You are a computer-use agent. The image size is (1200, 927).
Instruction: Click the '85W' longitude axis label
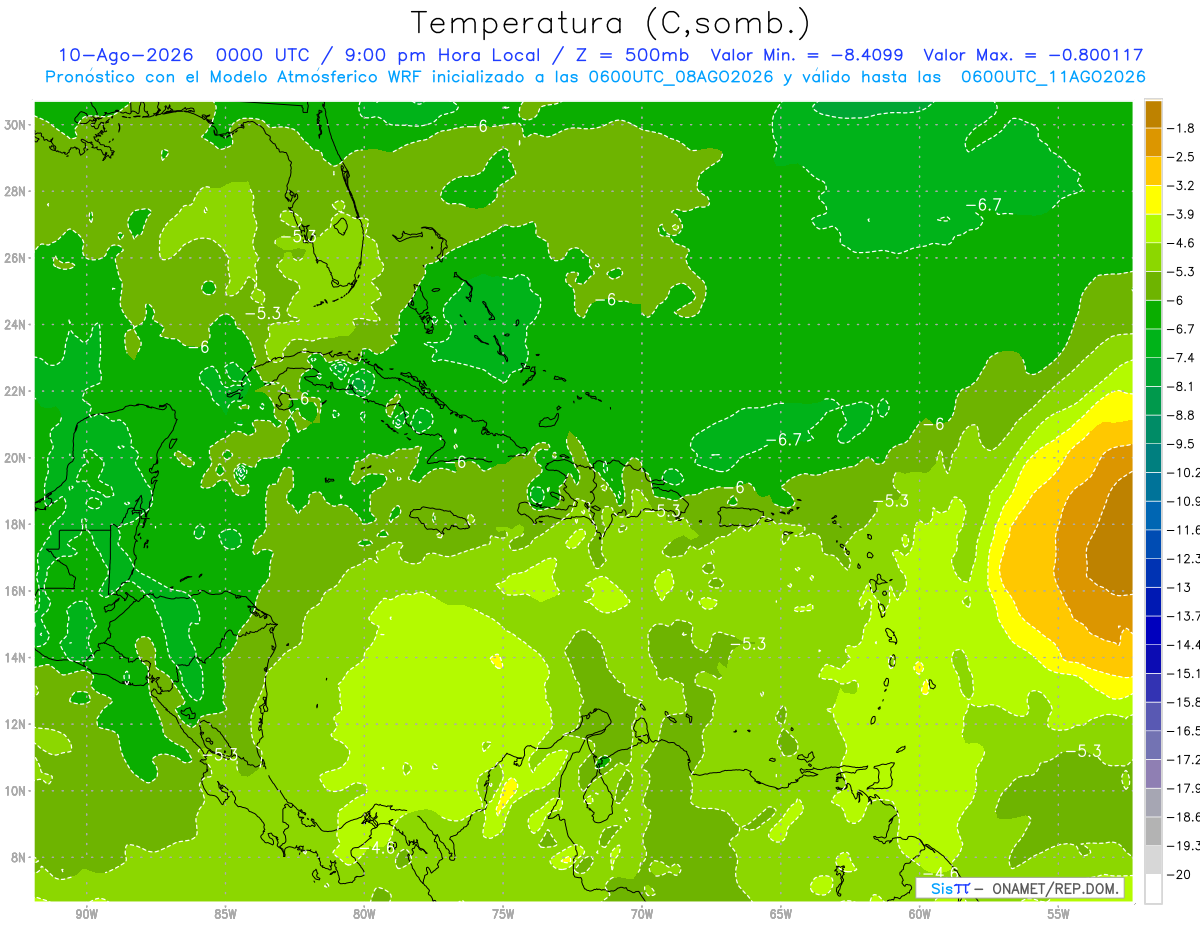[x=225, y=914]
